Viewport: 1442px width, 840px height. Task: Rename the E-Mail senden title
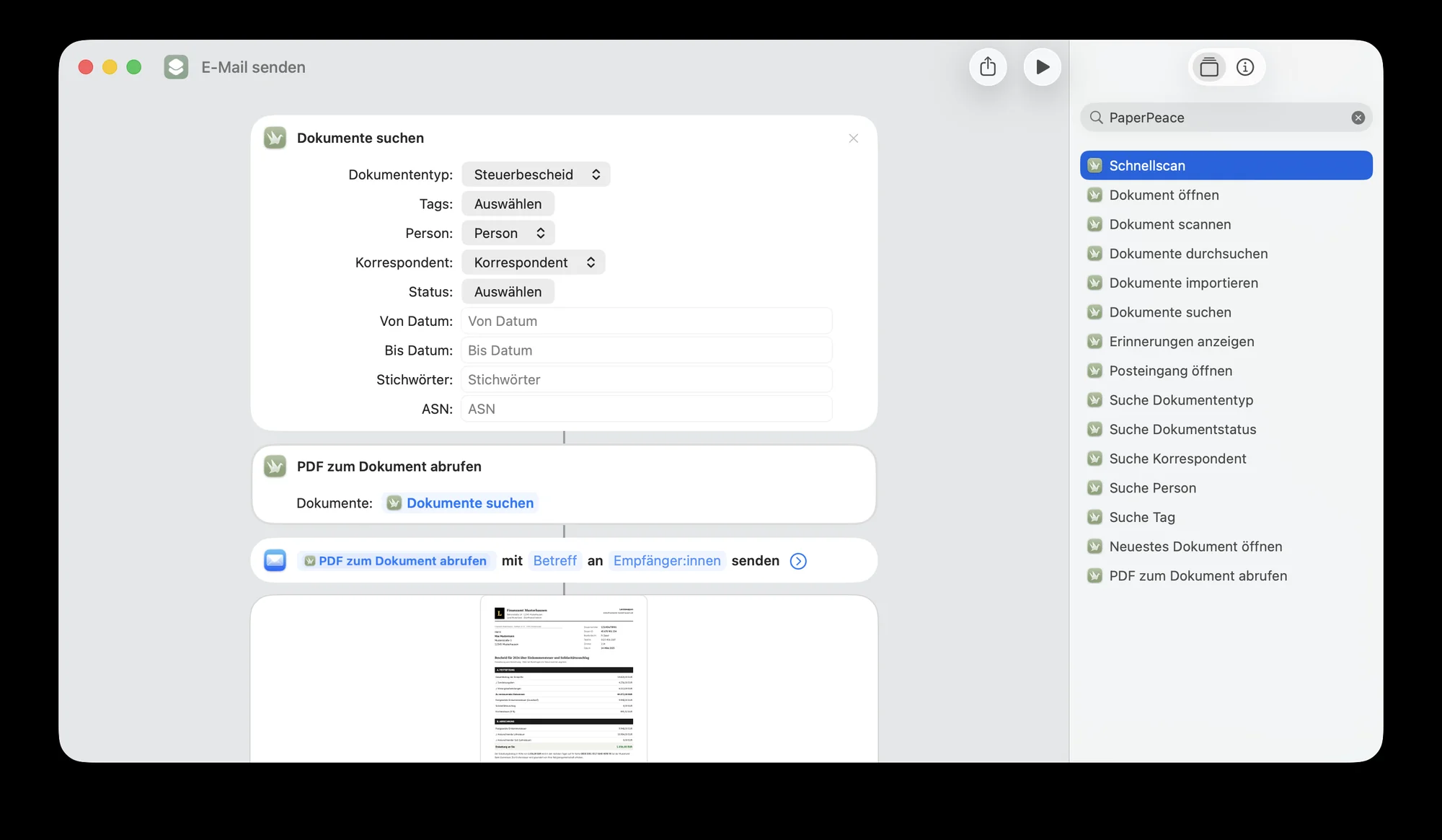(253, 67)
